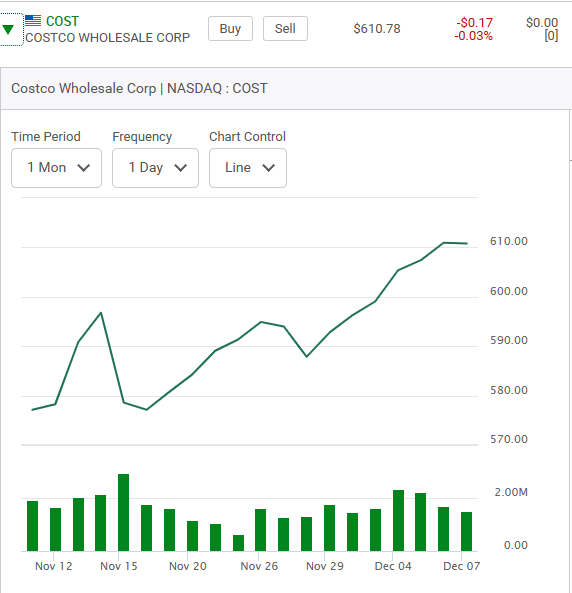Click the Nov 12 date axis label

coord(53,566)
